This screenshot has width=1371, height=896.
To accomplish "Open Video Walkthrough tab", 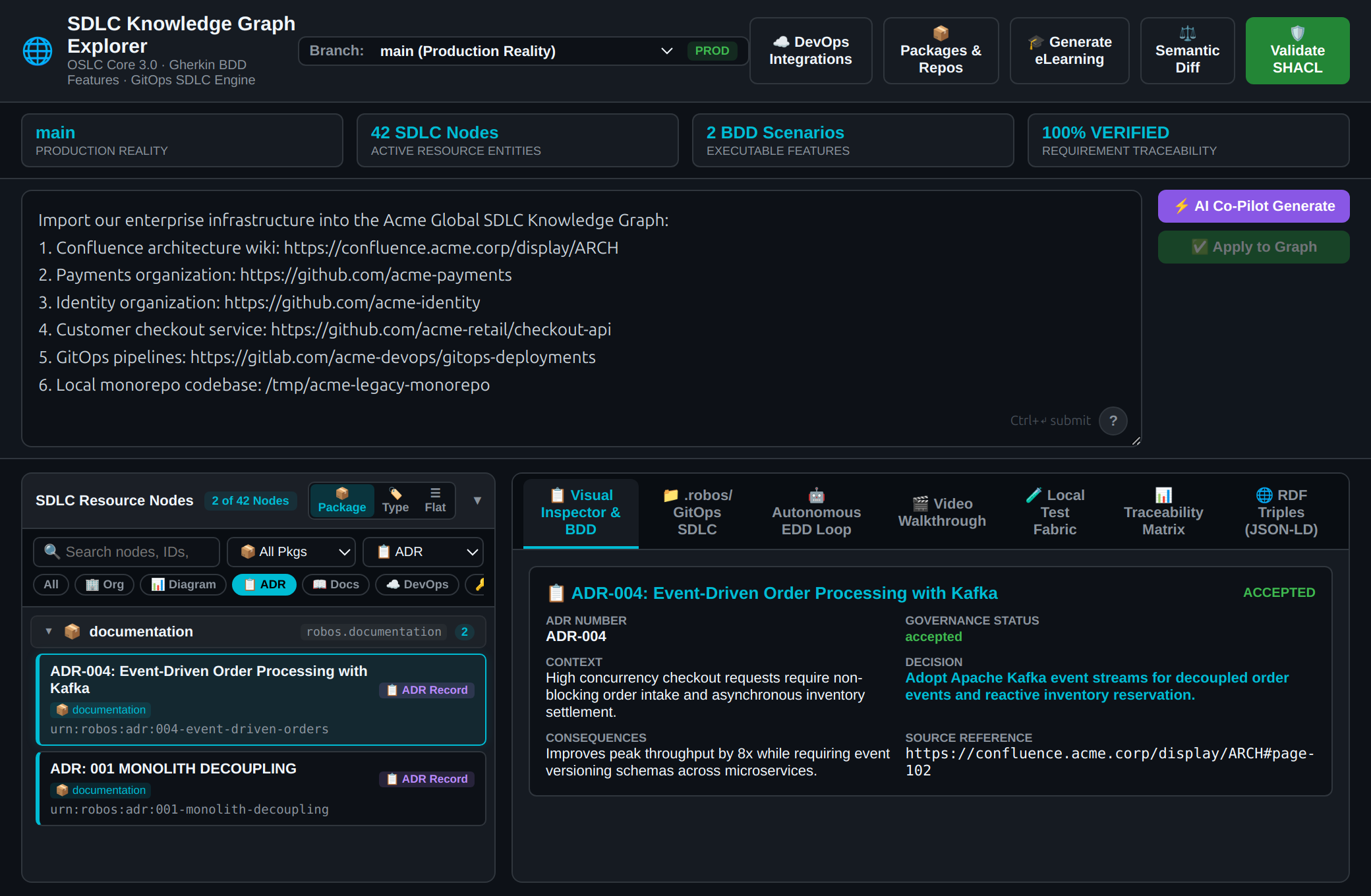I will pyautogui.click(x=942, y=513).
